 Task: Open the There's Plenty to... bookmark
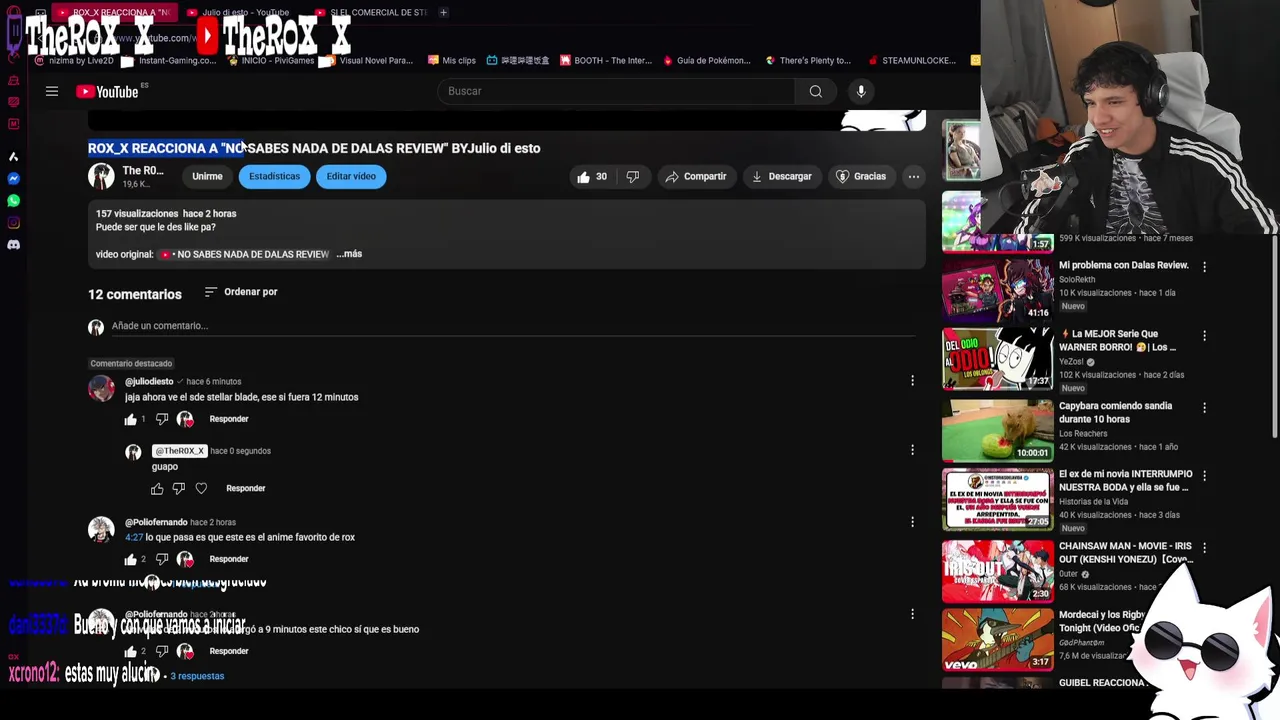[808, 60]
